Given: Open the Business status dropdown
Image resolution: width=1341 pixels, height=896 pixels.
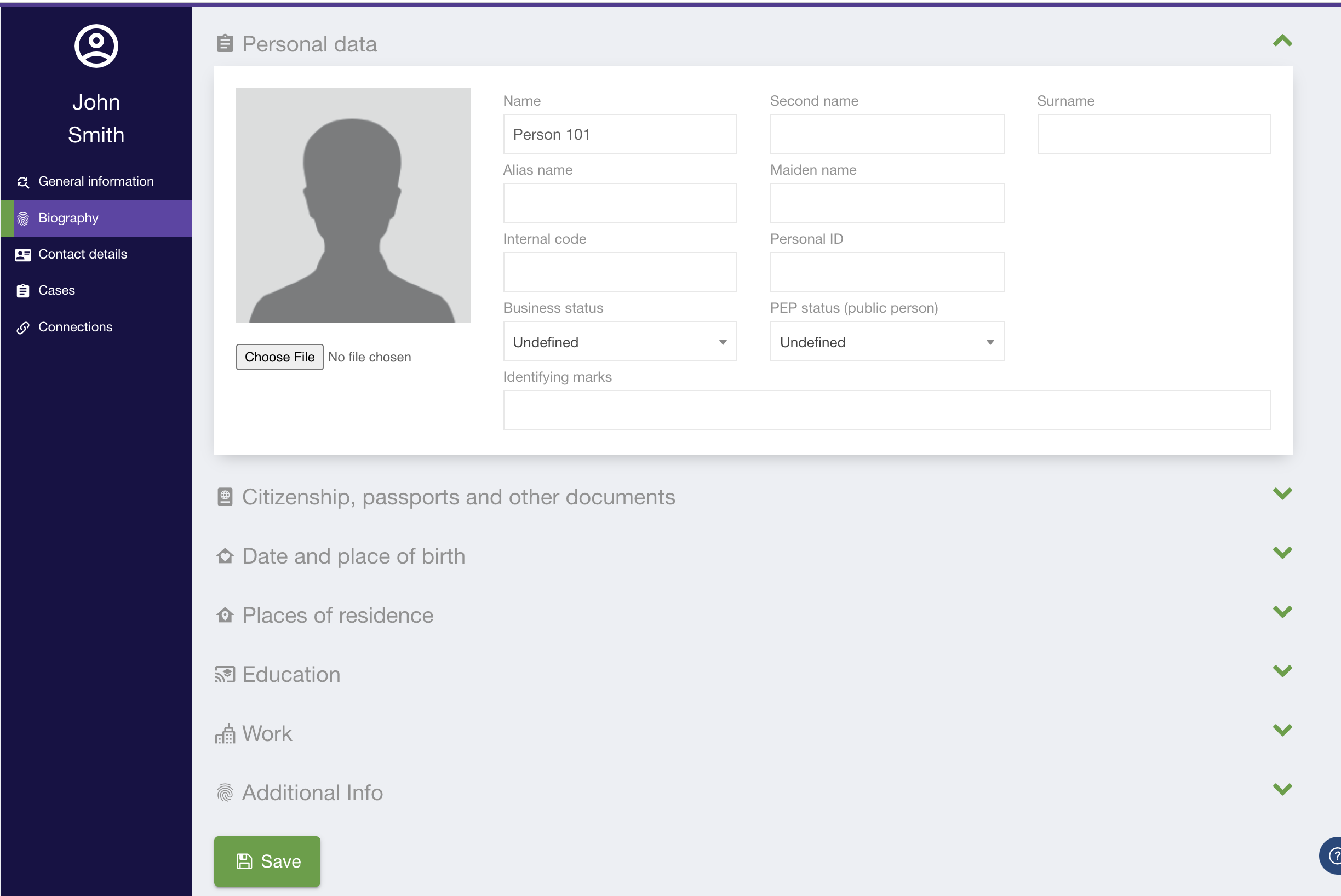Looking at the screenshot, I should [x=620, y=342].
